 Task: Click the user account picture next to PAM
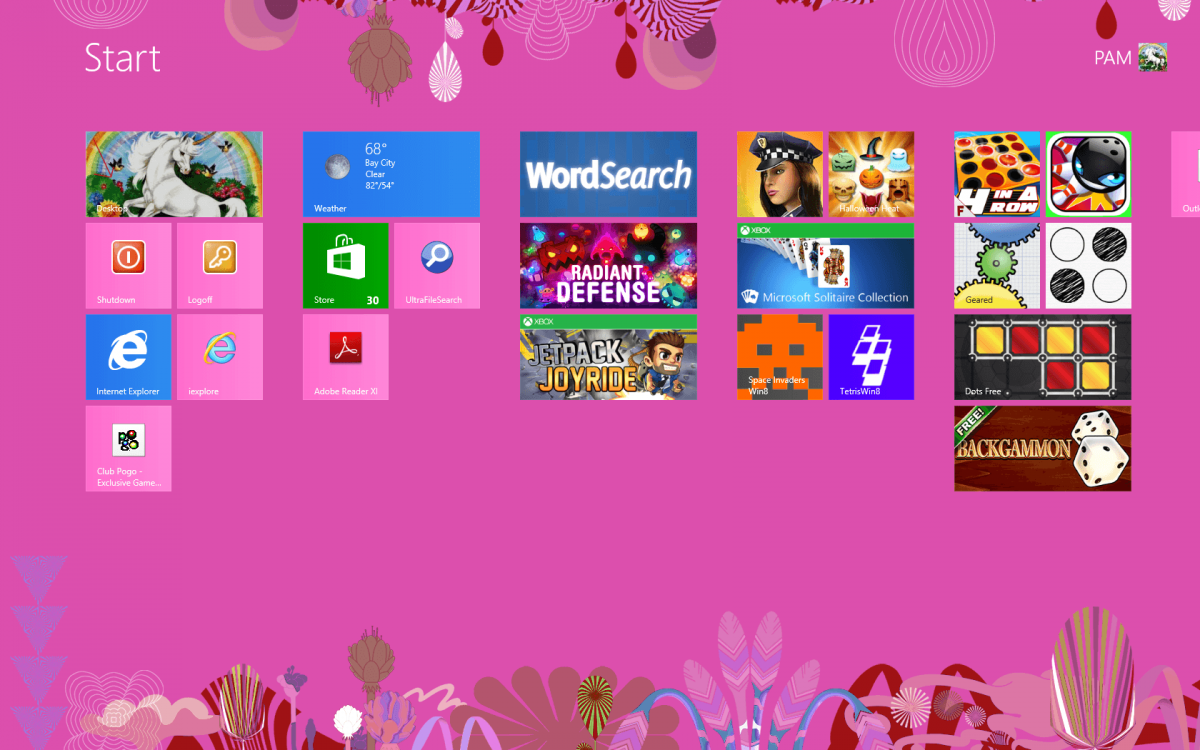pyautogui.click(x=1153, y=57)
